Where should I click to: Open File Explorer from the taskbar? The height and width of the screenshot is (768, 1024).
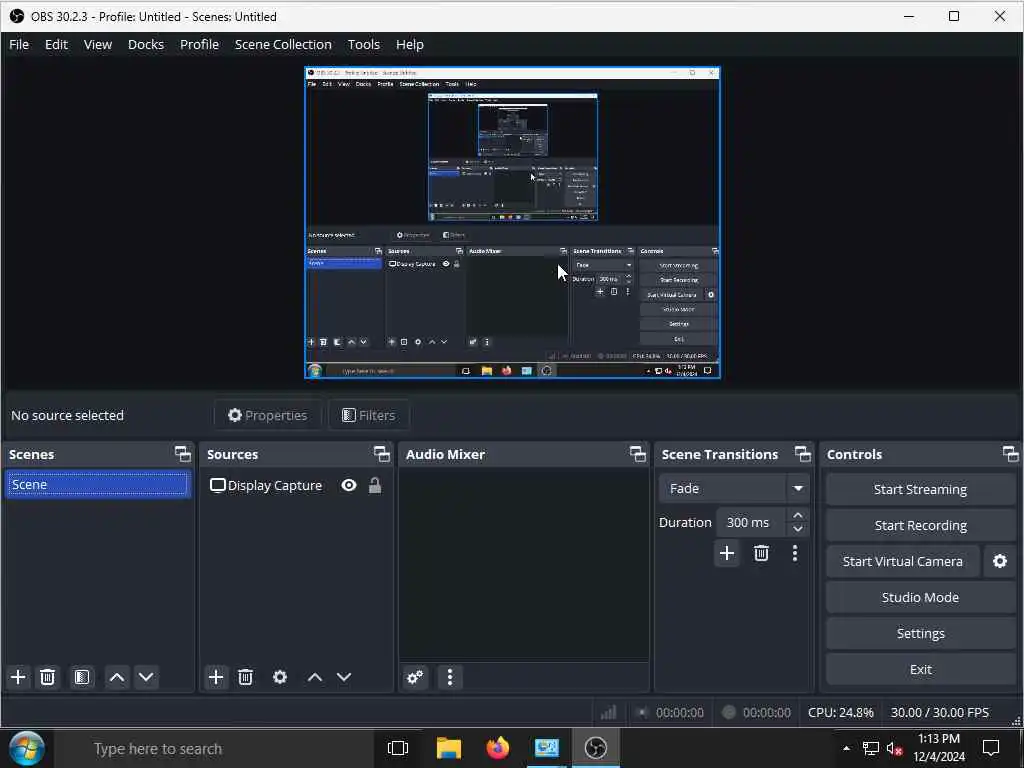click(x=449, y=748)
